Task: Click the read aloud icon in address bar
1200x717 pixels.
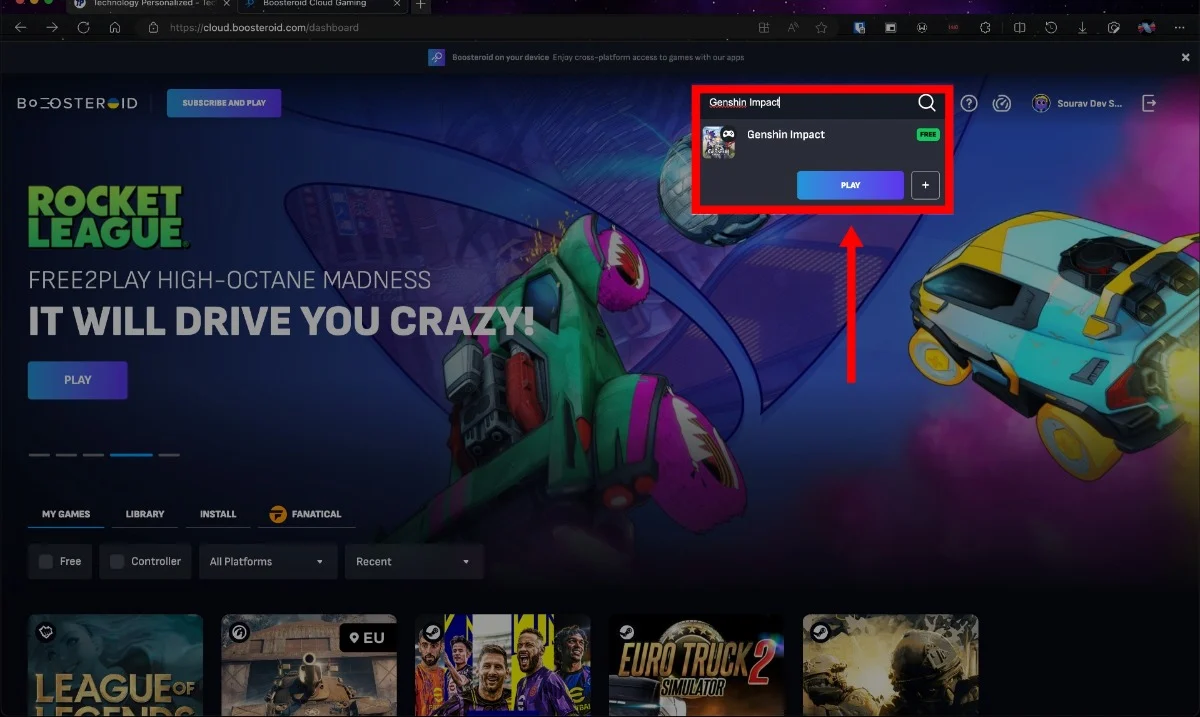Action: (792, 28)
